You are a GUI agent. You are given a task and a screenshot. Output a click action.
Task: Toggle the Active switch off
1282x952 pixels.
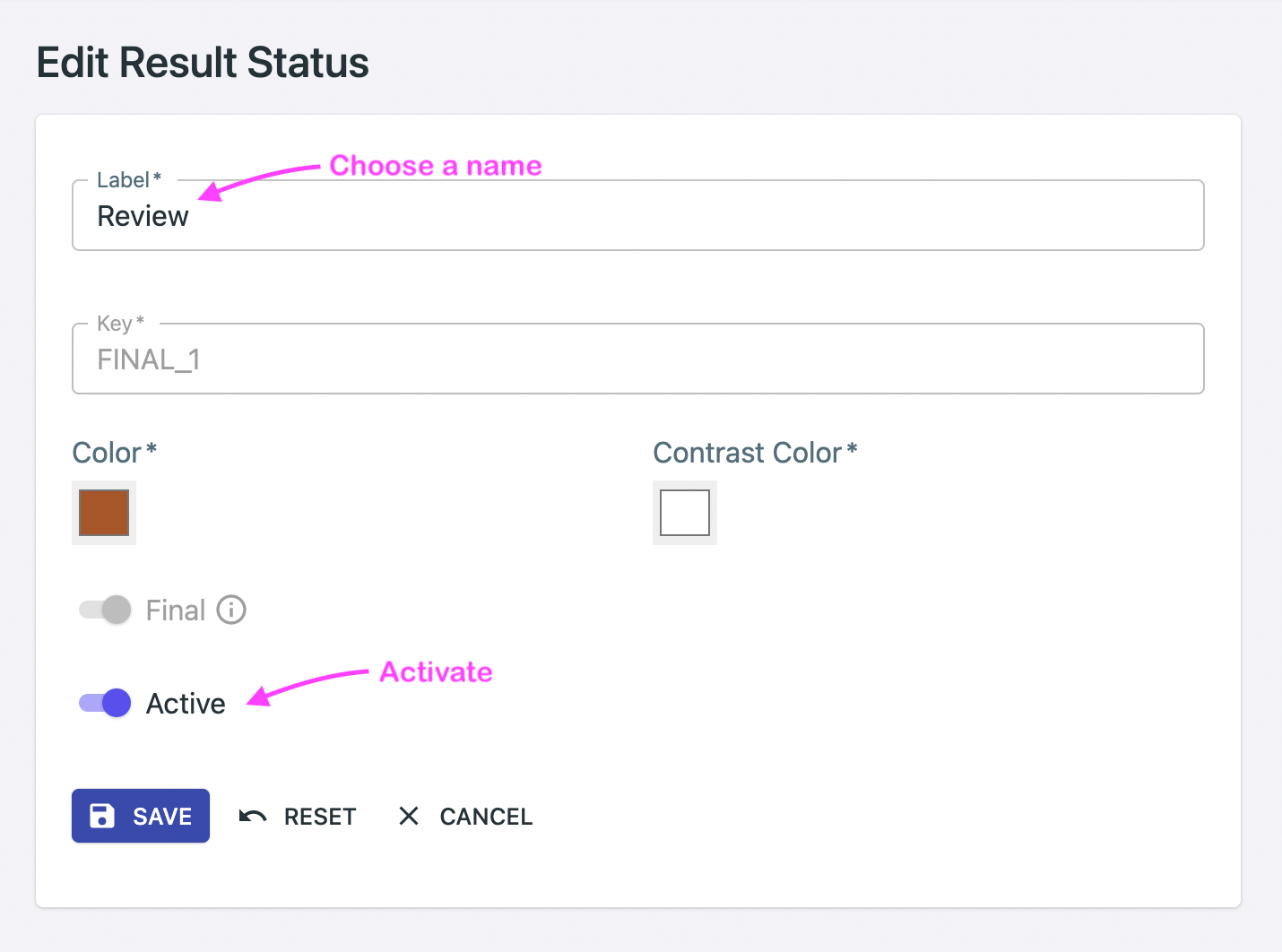tap(105, 703)
